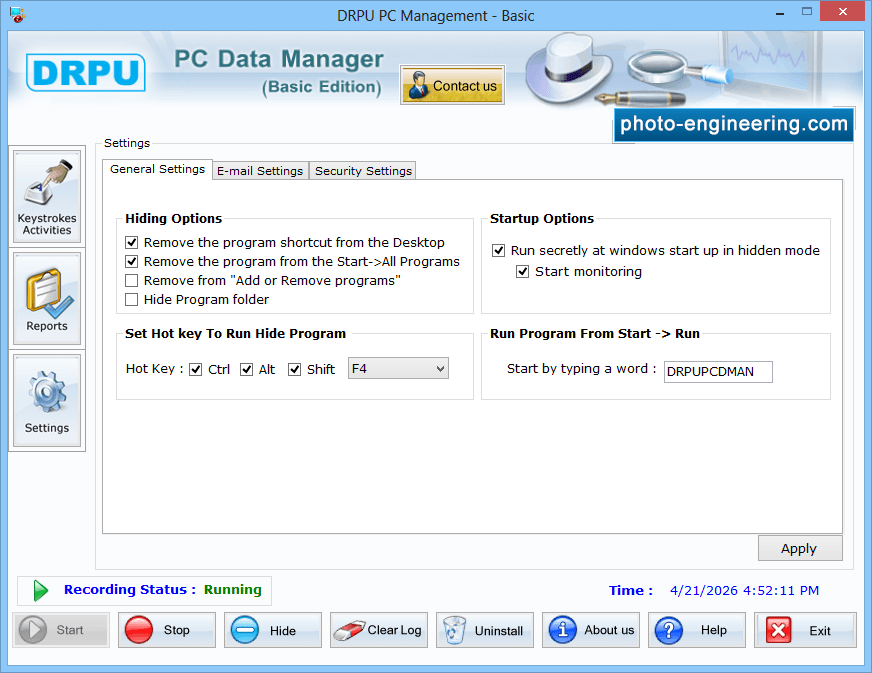
Task: Clear the log with the eraser button
Action: point(379,630)
